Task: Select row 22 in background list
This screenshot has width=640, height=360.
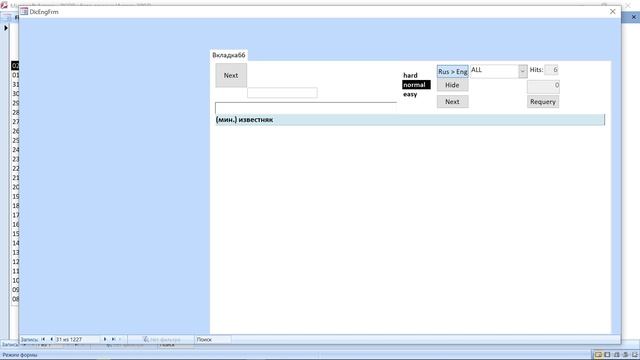Action: [15, 169]
